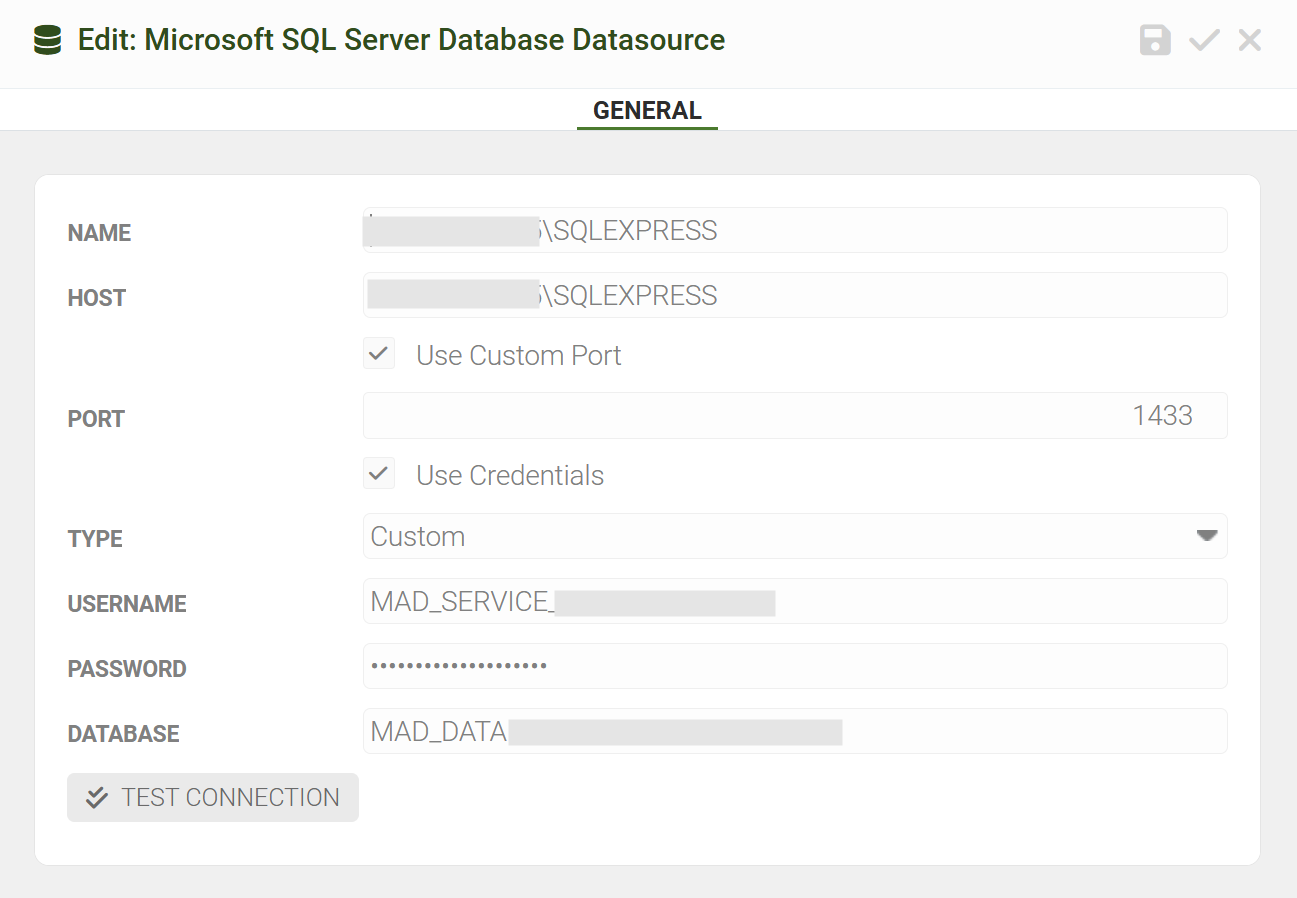Screen dimensions: 1297x898
Task: Toggle the Use Custom Port checkbox
Action: pos(379,353)
